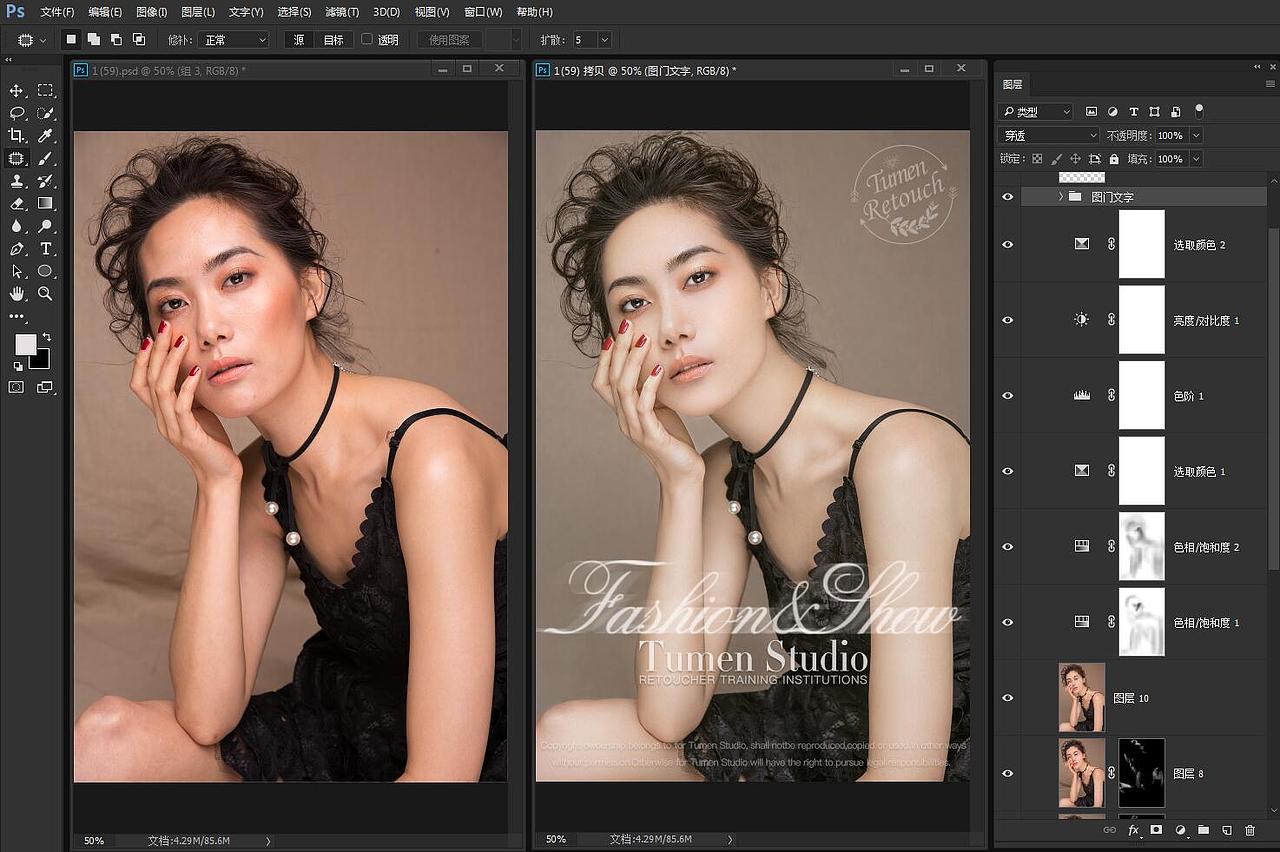Screen dimensions: 1280x852
Task: Select the Path Selection tool
Action: [16, 271]
